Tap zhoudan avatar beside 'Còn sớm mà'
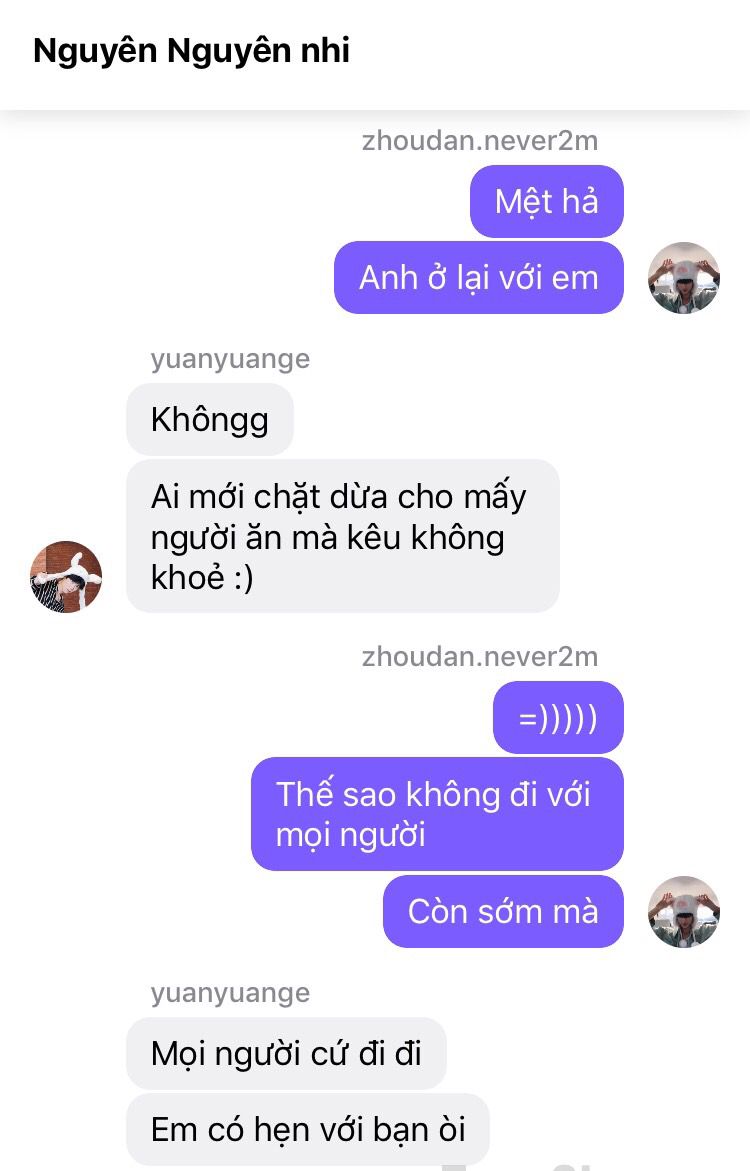750x1171 pixels. (684, 912)
